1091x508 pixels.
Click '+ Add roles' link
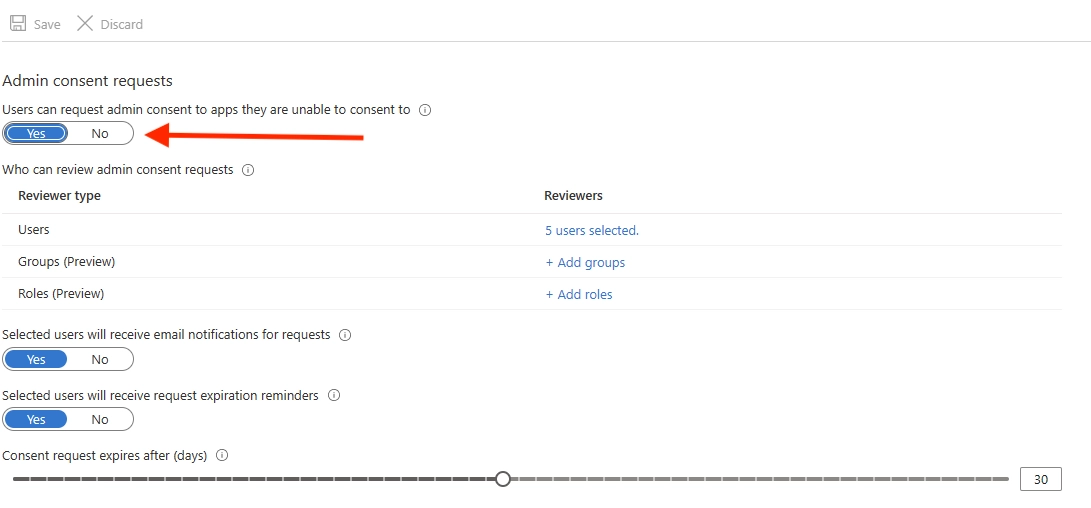tap(579, 295)
